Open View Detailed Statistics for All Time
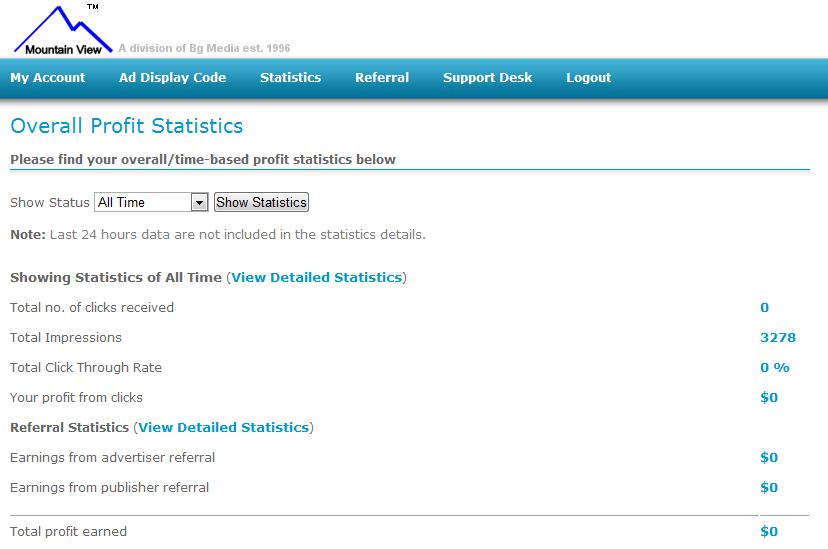Viewport: 828px width, 549px height. coord(316,278)
